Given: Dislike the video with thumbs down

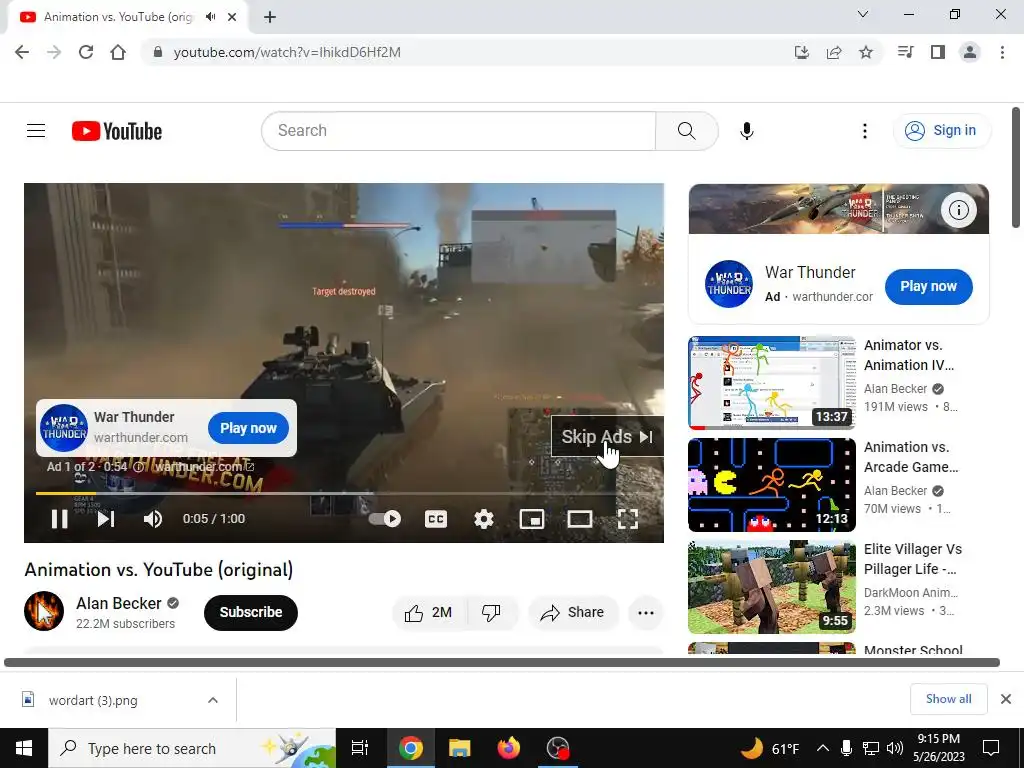Looking at the screenshot, I should (491, 613).
